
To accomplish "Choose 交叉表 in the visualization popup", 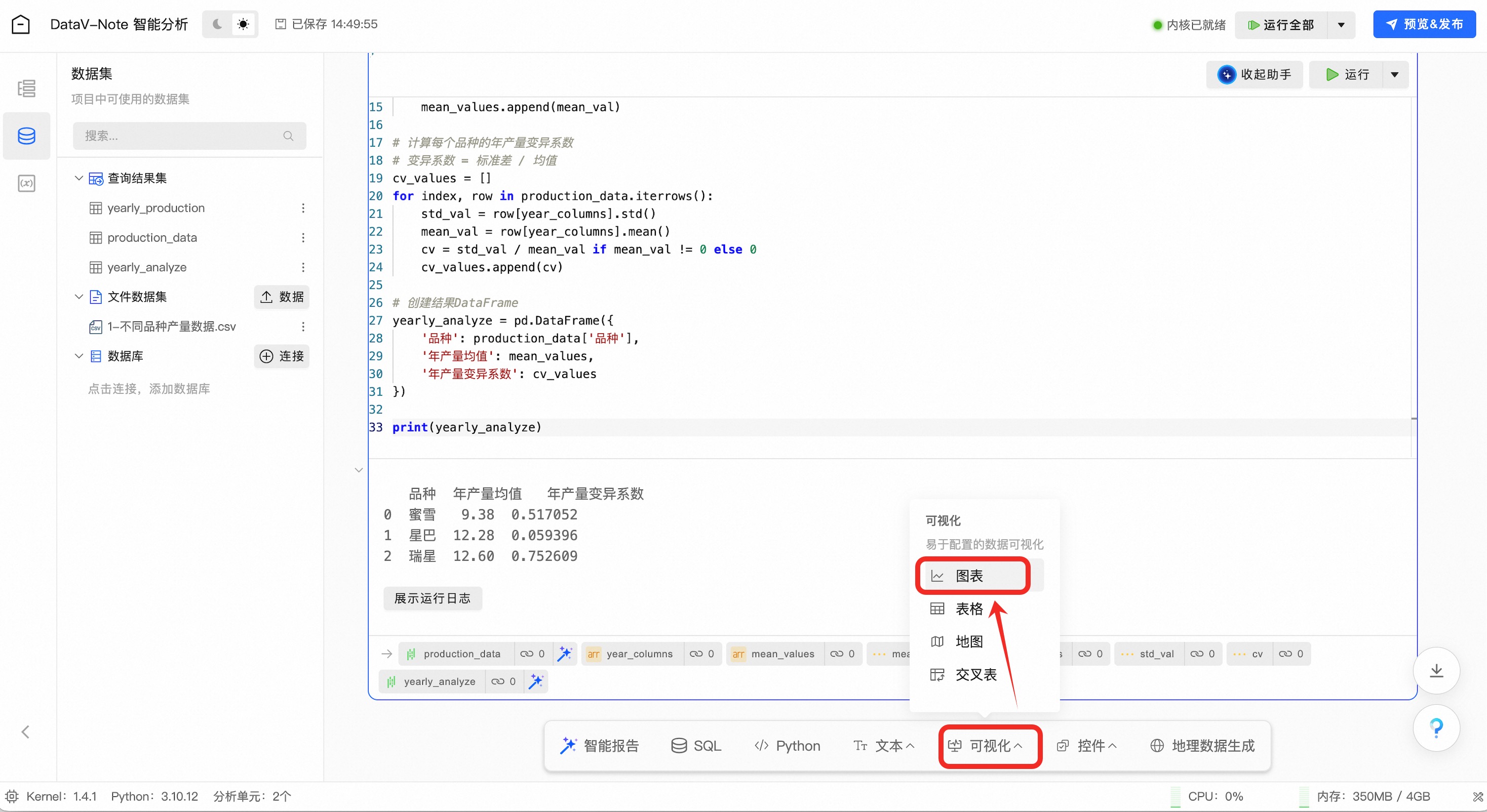I will (975, 674).
